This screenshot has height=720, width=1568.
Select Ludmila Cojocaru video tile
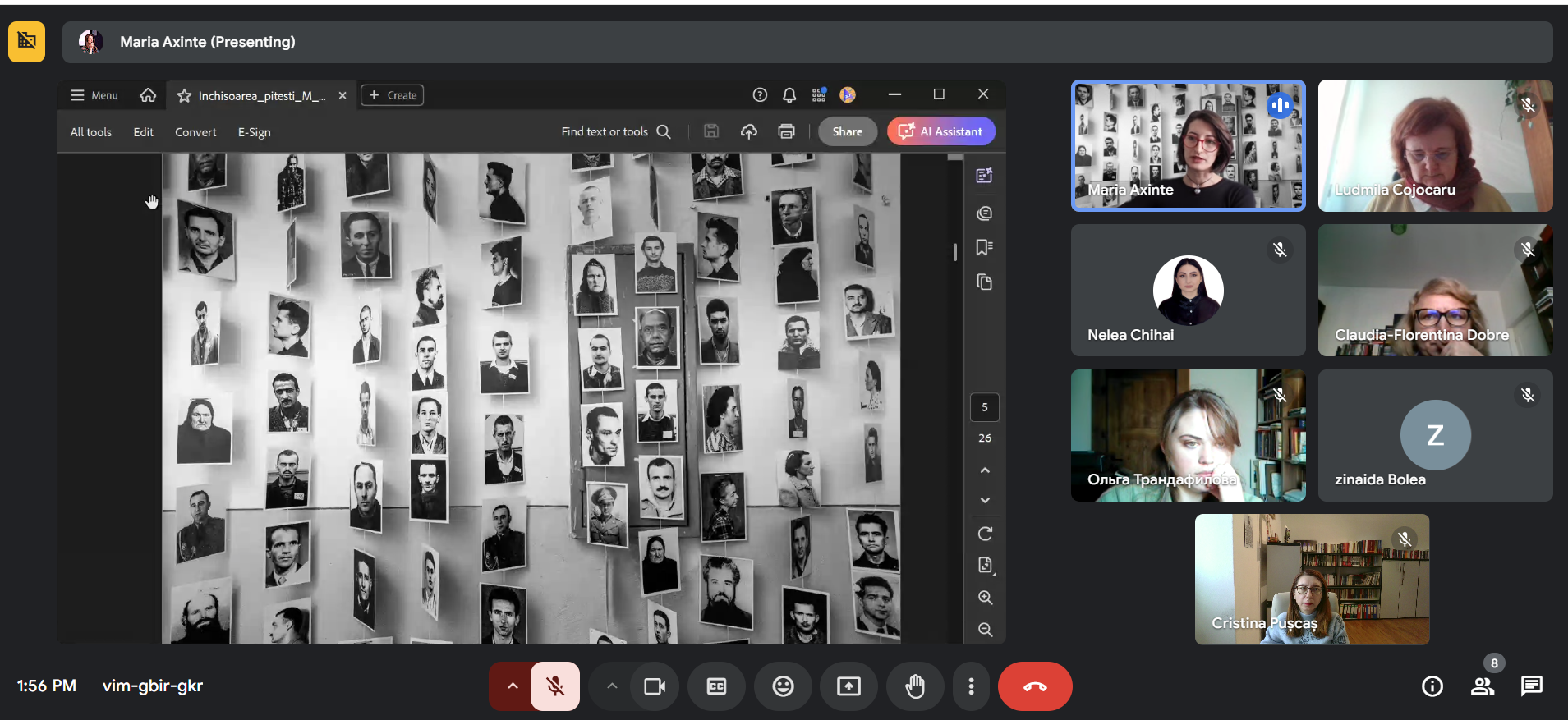1435,145
